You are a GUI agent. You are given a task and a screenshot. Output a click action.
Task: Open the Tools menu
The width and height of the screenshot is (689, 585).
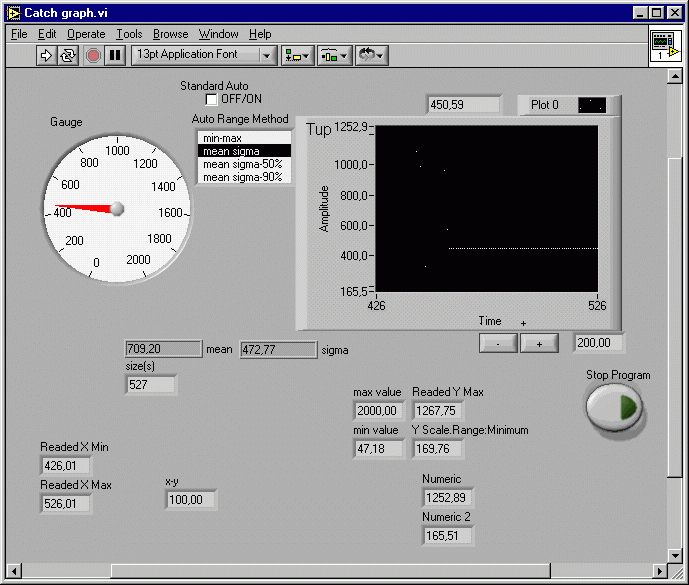click(129, 34)
